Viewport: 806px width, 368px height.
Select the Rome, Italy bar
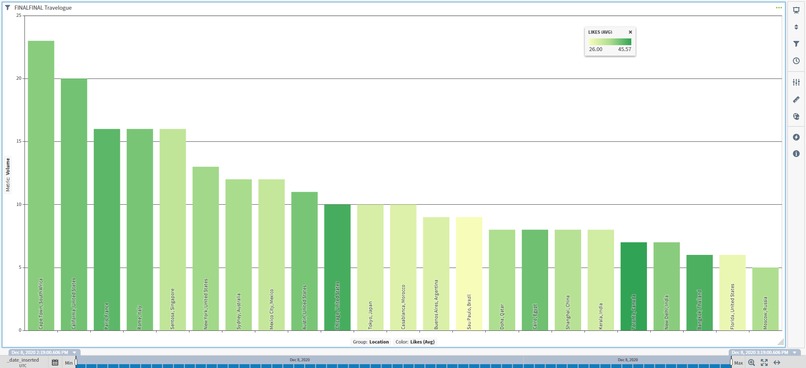[x=140, y=230]
